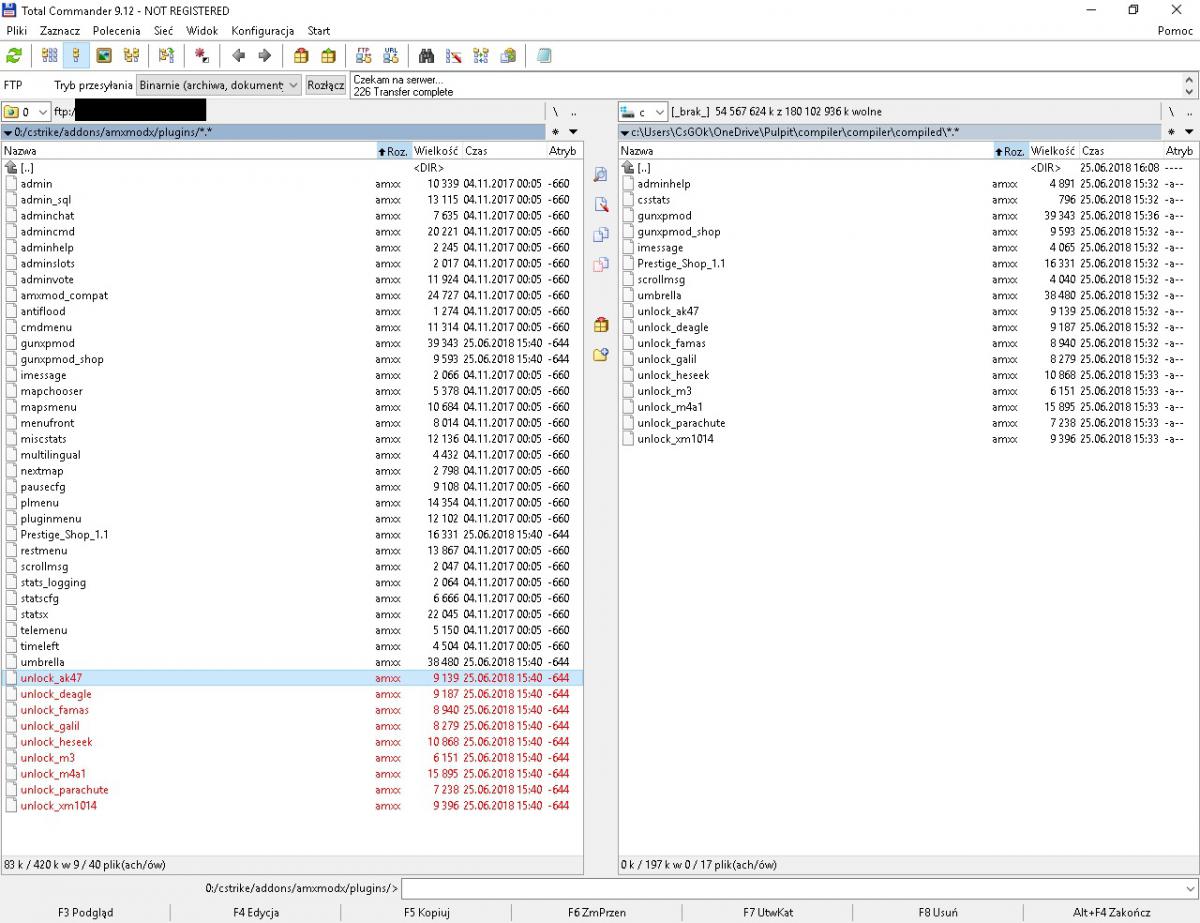1200x923 pixels.
Task: Toggle the directory tree view icon
Action: click(131, 56)
